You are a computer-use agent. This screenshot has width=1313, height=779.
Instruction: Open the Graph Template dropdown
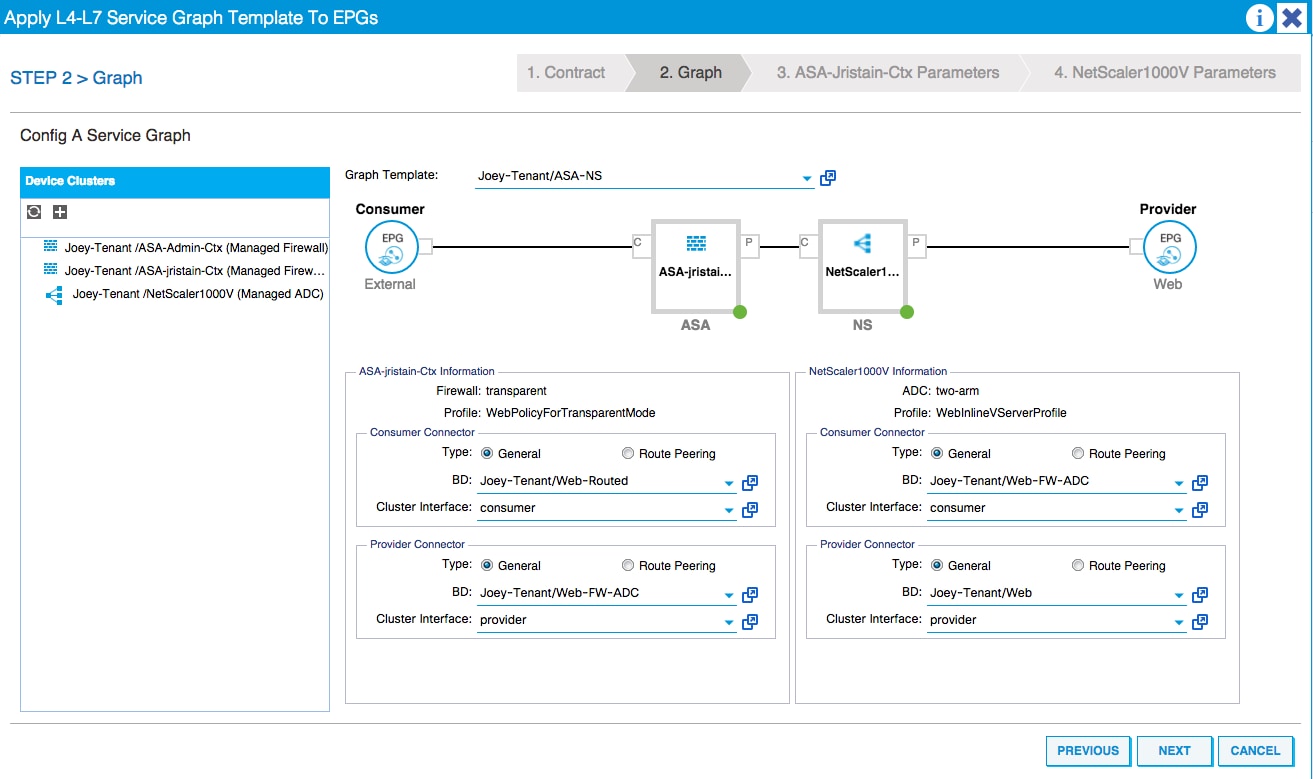pos(806,177)
